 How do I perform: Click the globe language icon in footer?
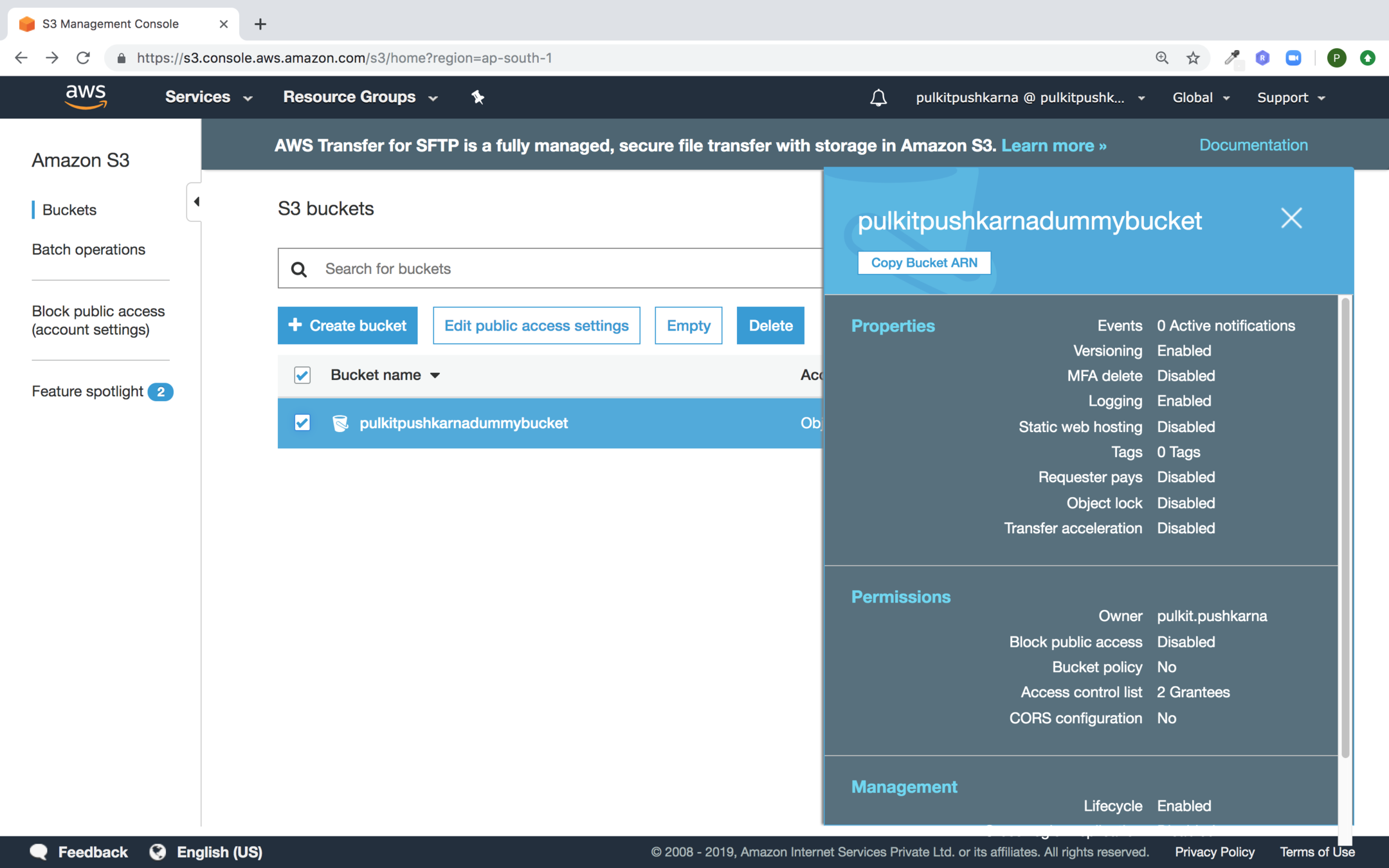coord(158,852)
